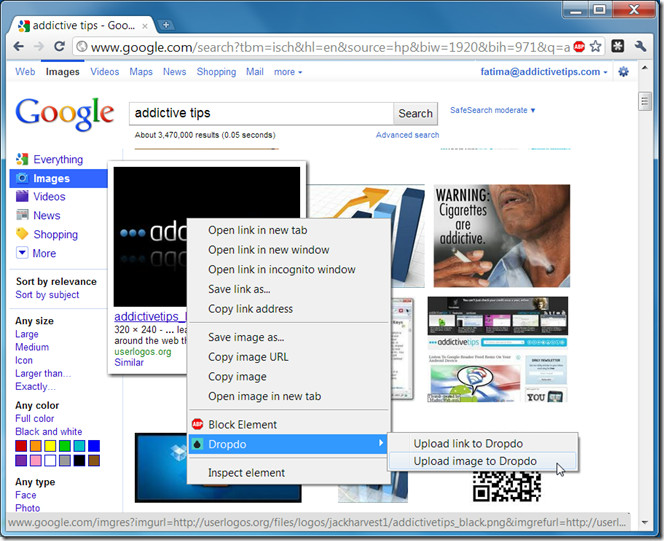Filter by Large image size
Viewport: 664px width, 541px height.
point(27,334)
